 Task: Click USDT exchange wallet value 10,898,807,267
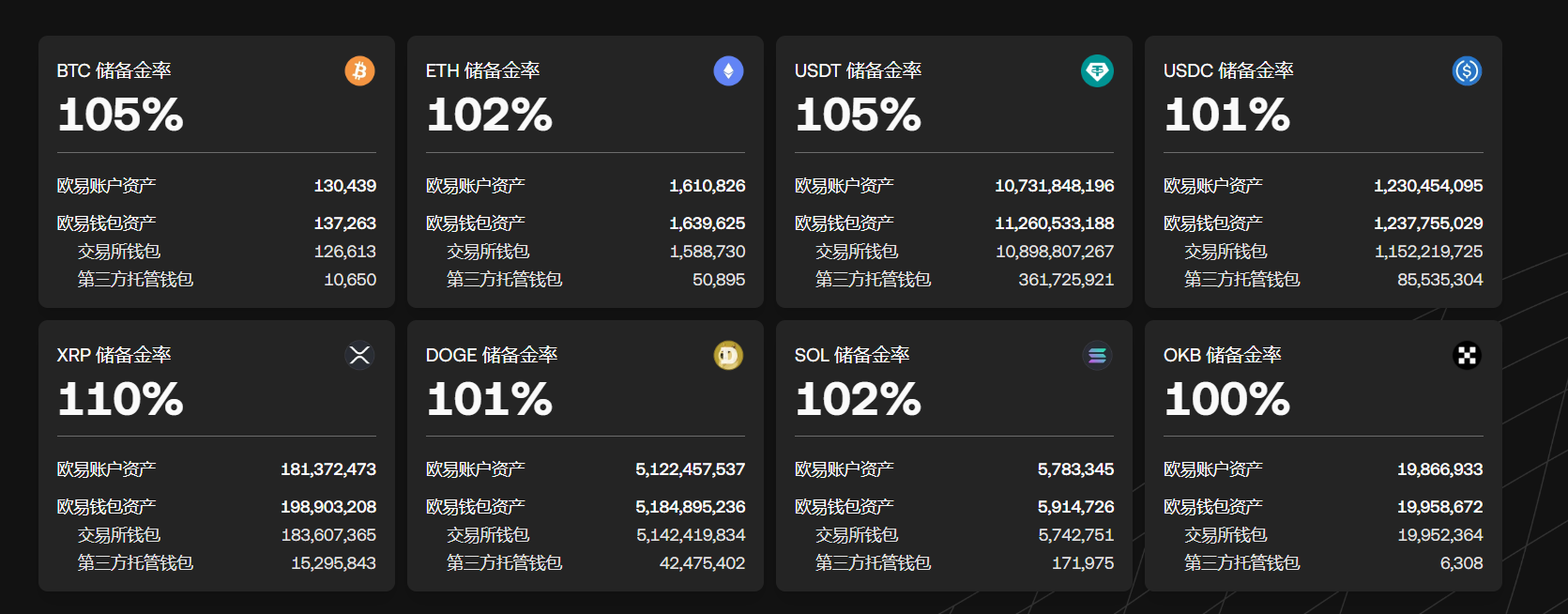pos(1055,252)
